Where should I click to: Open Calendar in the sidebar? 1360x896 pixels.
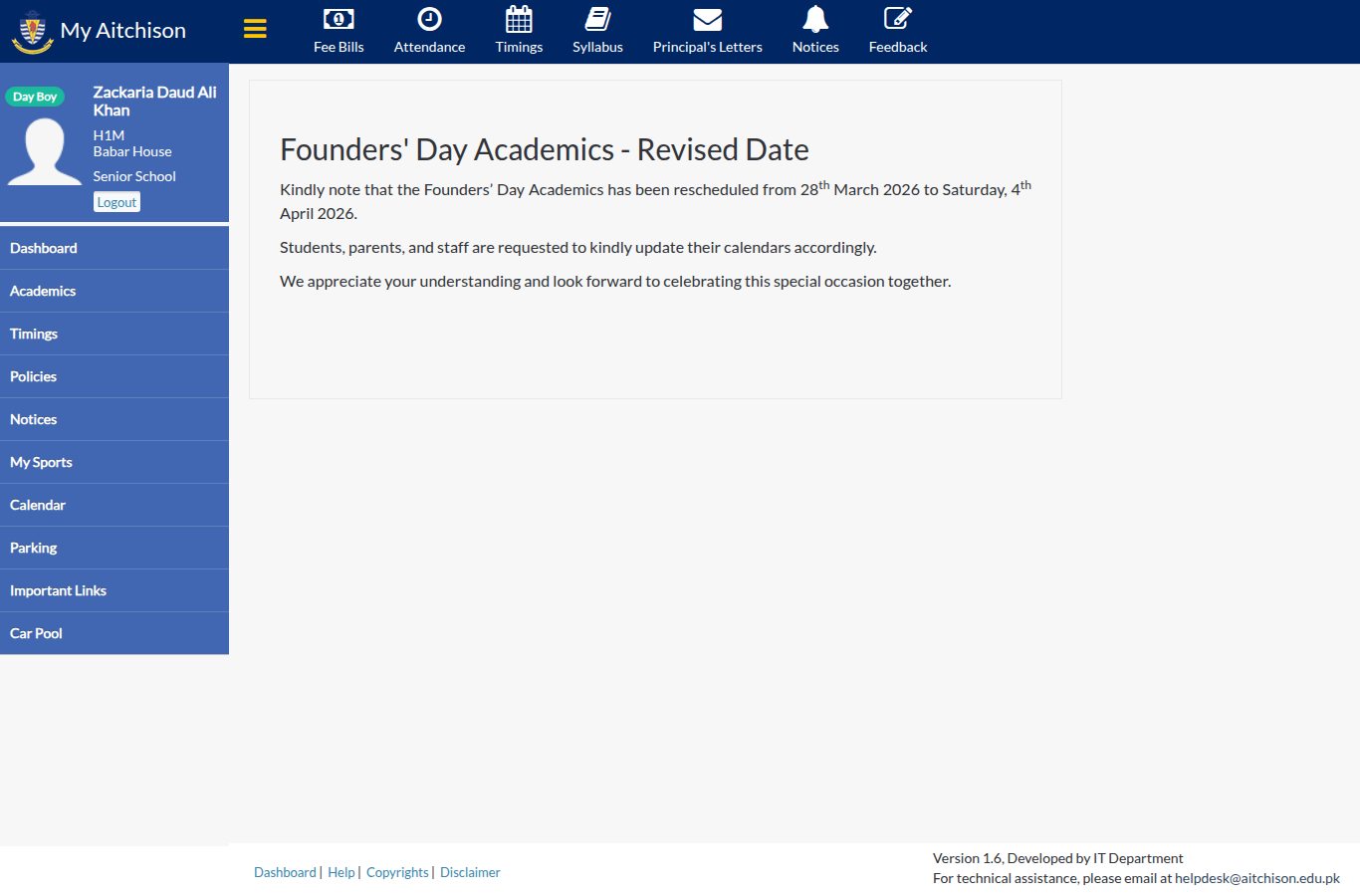click(x=114, y=505)
